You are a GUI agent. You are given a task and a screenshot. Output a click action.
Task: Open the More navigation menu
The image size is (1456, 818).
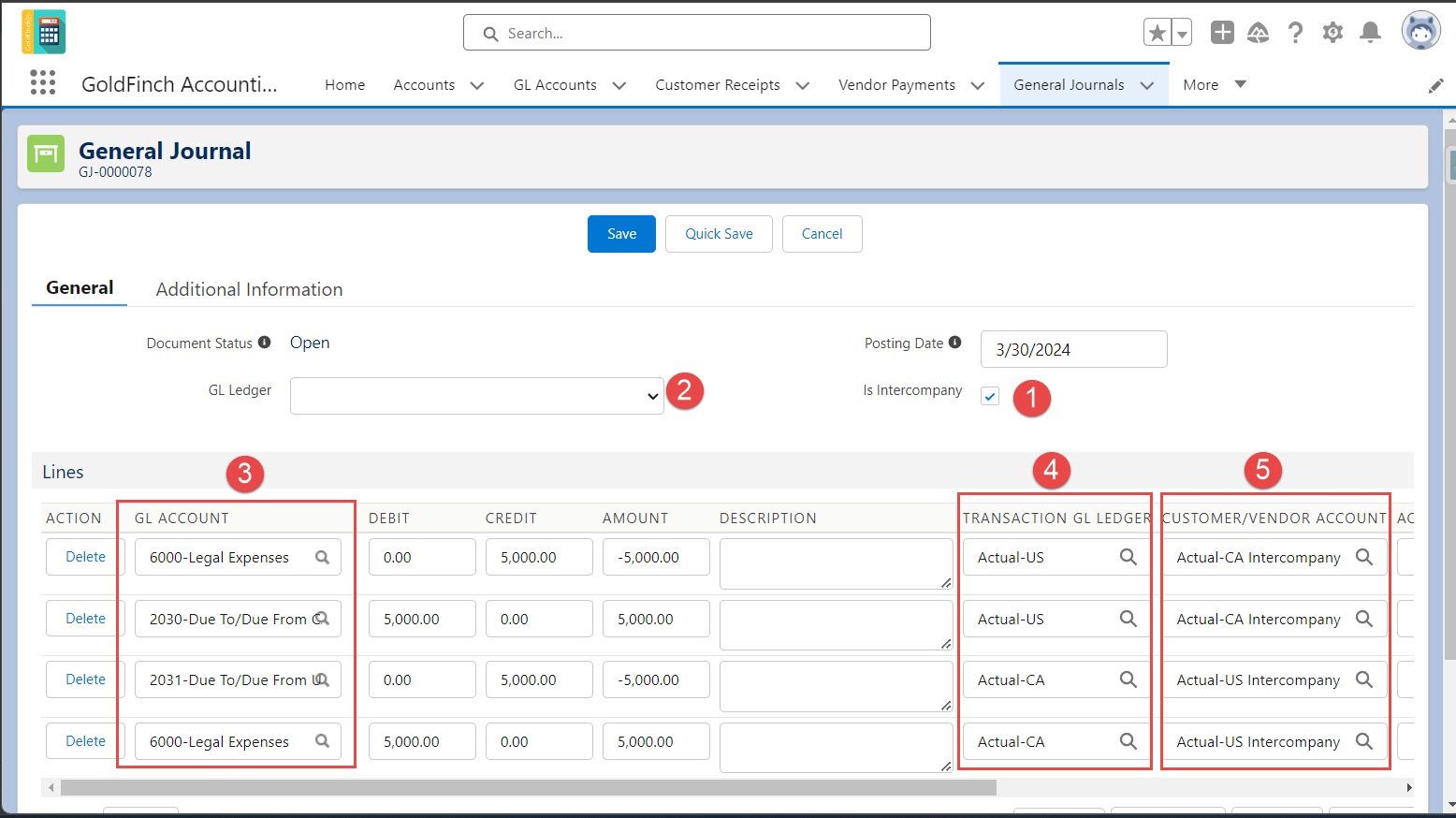pos(1215,84)
